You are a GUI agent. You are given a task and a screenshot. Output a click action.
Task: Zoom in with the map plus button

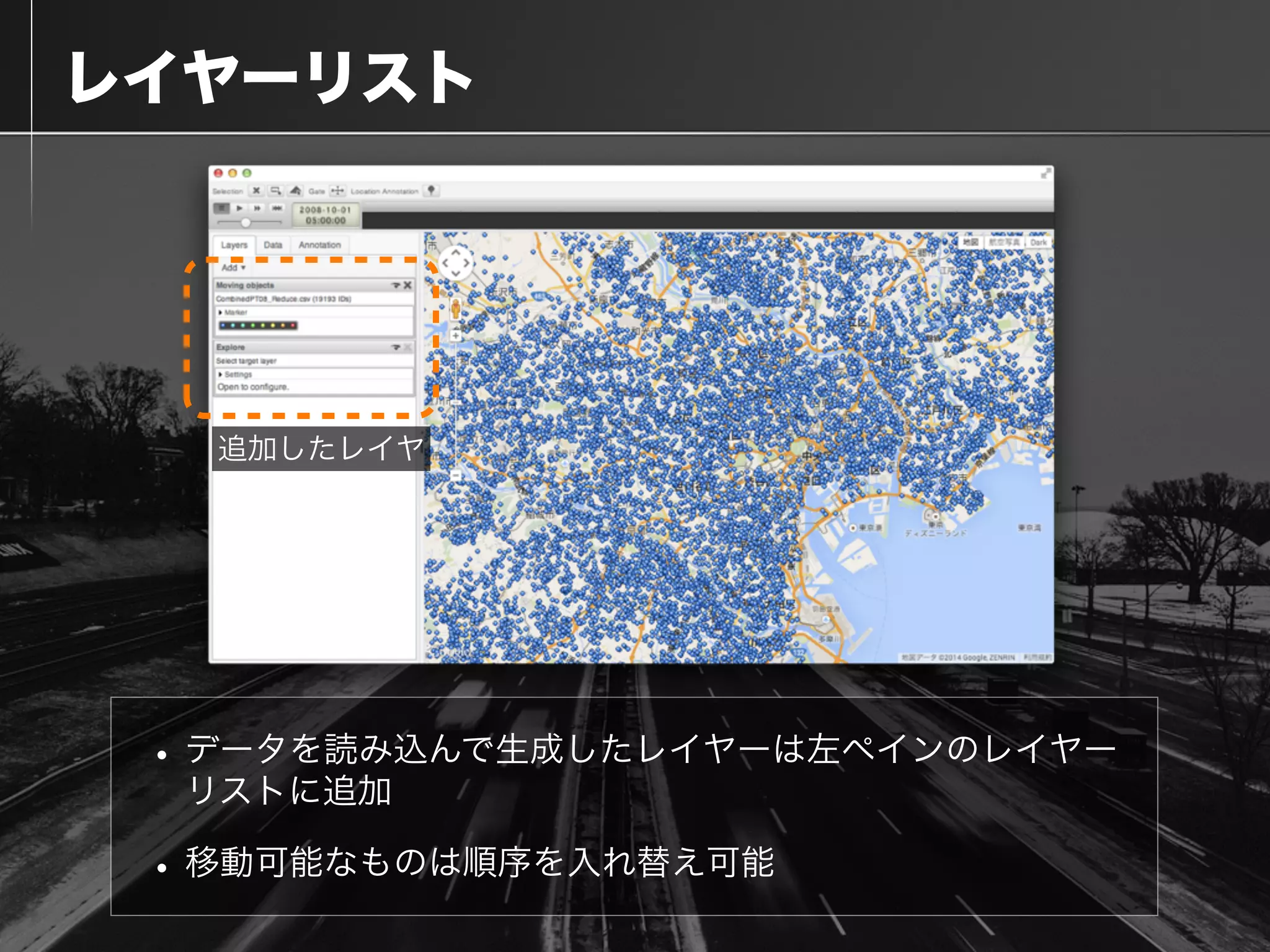pyautogui.click(x=456, y=335)
